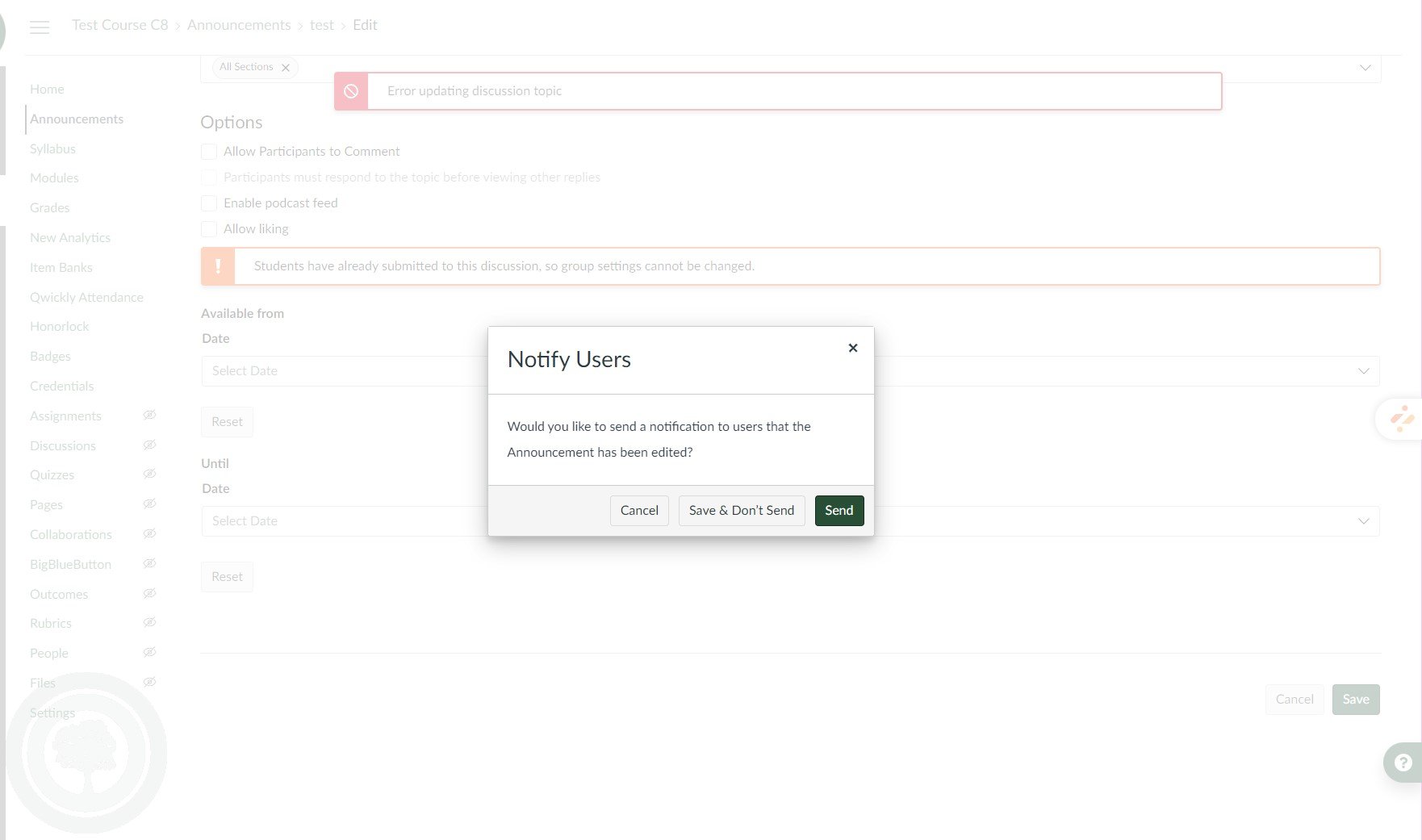1422x840 pixels.
Task: Open Rubrics in course navigation
Action: (51, 623)
